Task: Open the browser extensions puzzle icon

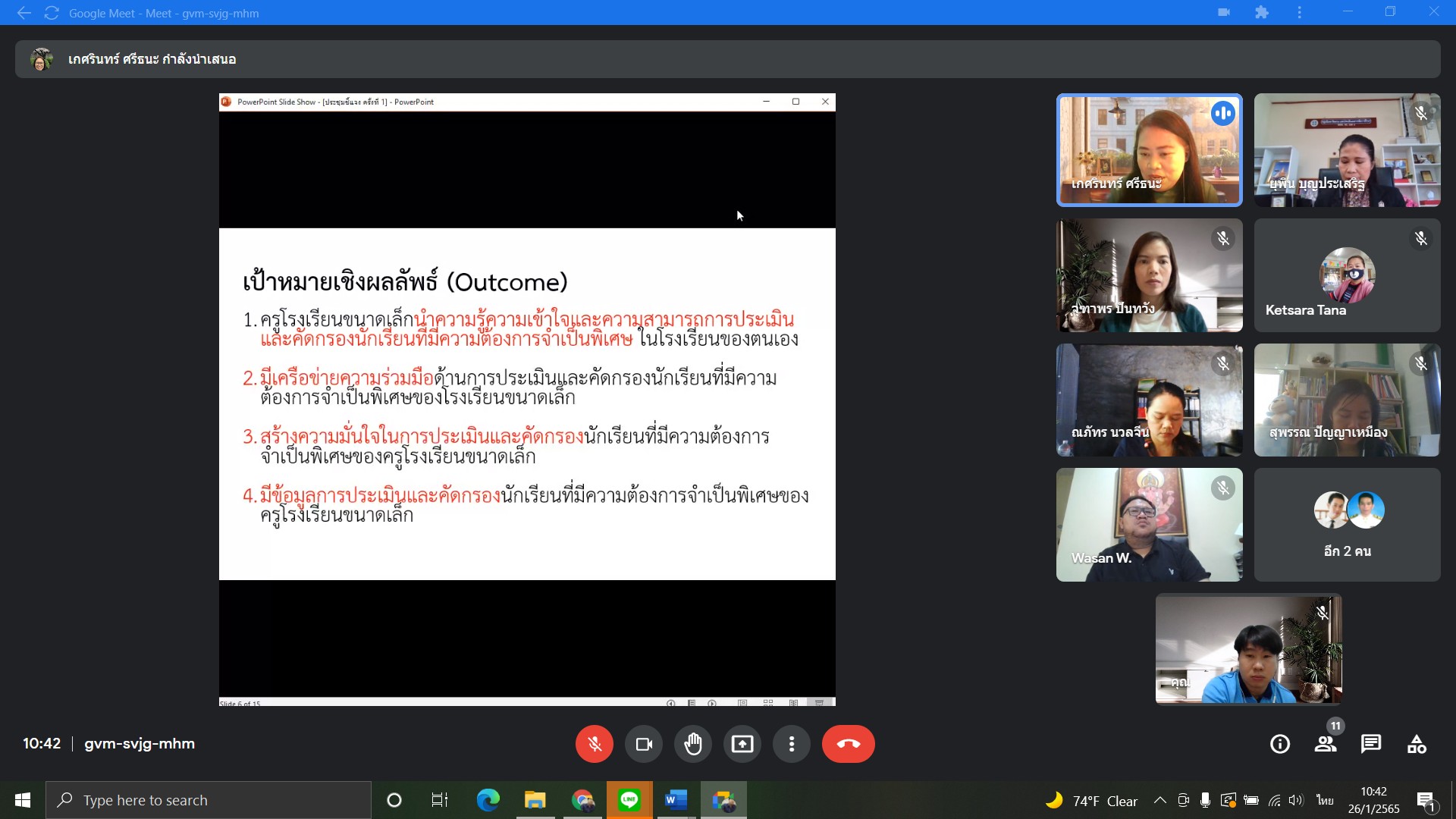Action: tap(1262, 12)
